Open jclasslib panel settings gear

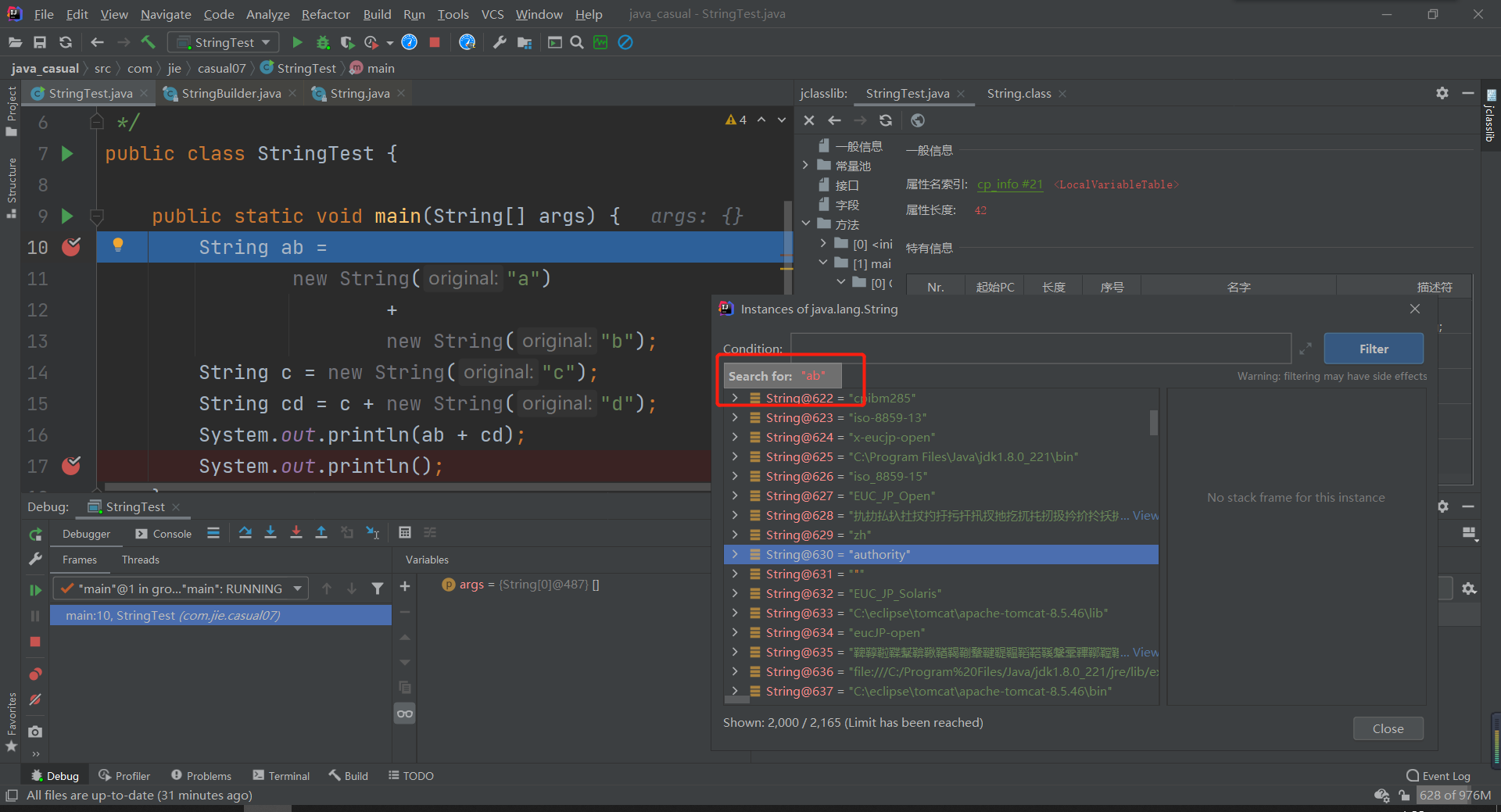click(x=1442, y=93)
